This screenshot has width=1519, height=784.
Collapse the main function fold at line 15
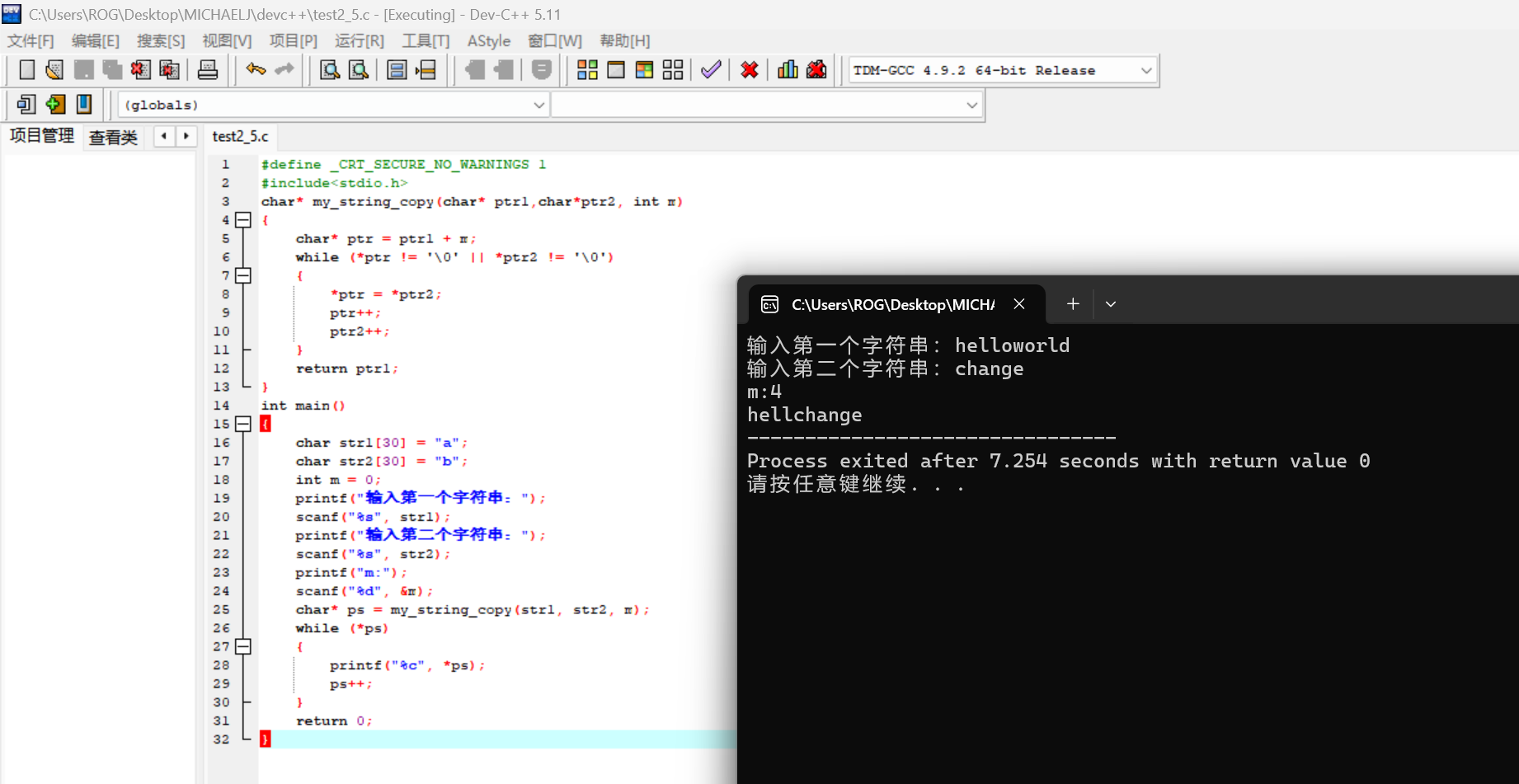click(x=243, y=424)
